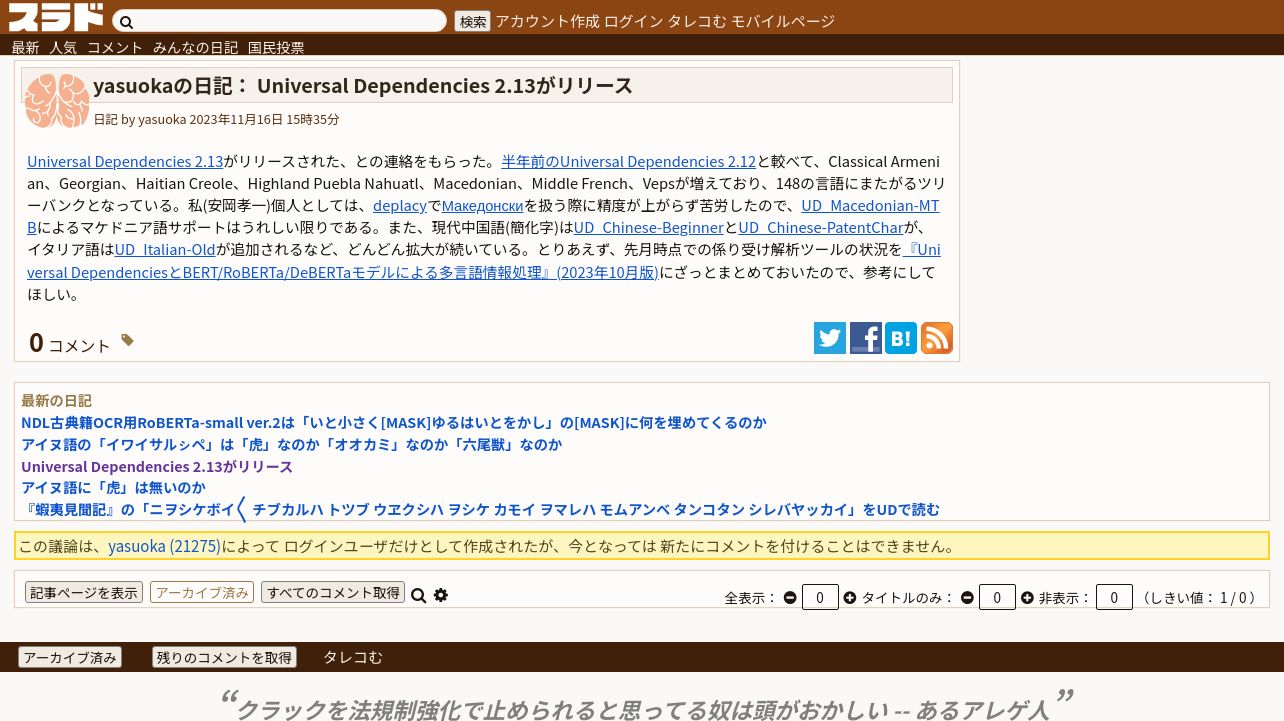Focus the 全表示 value field
1284x721 pixels.
pos(820,597)
